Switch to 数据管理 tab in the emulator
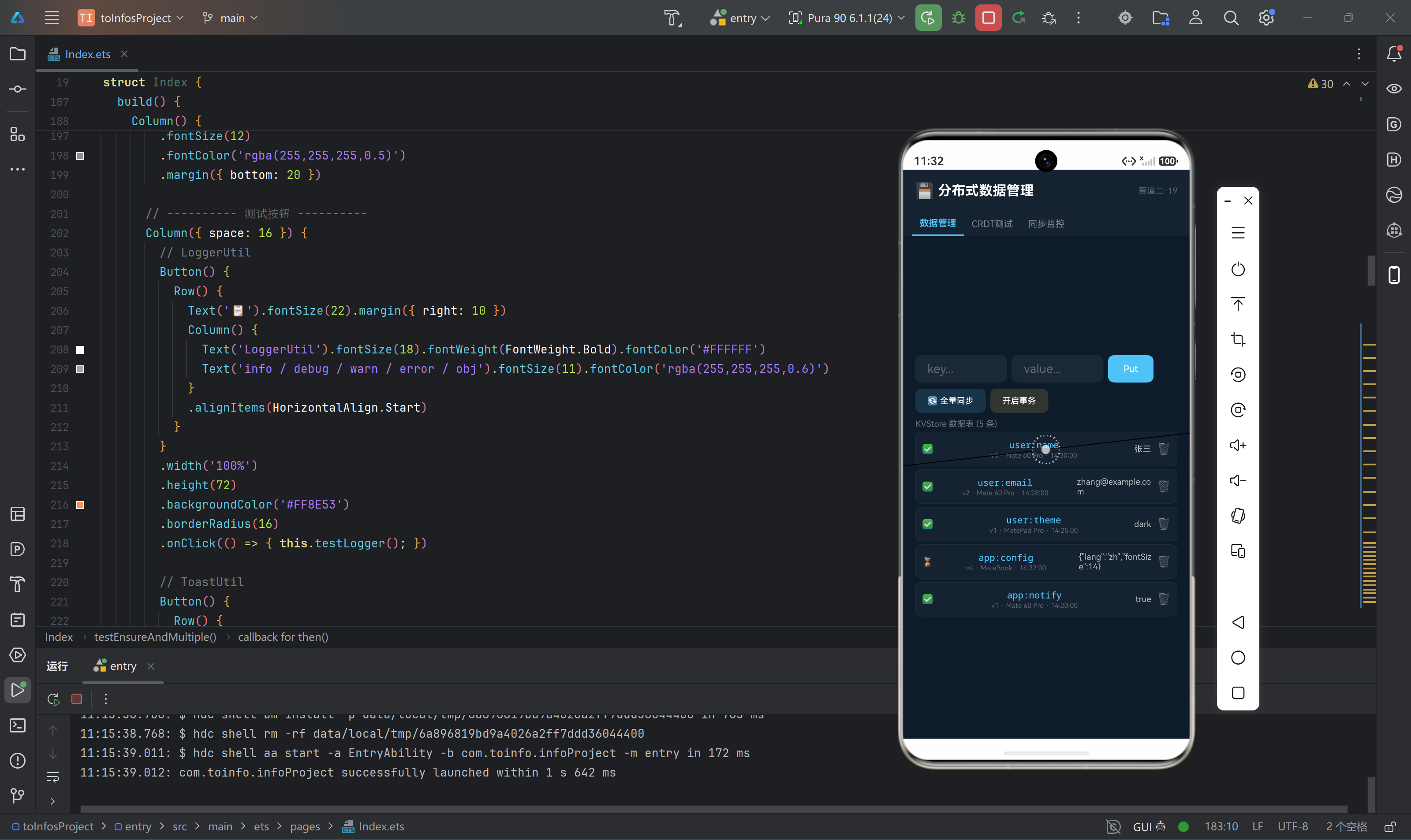The width and height of the screenshot is (1411, 840). pyautogui.click(x=937, y=223)
